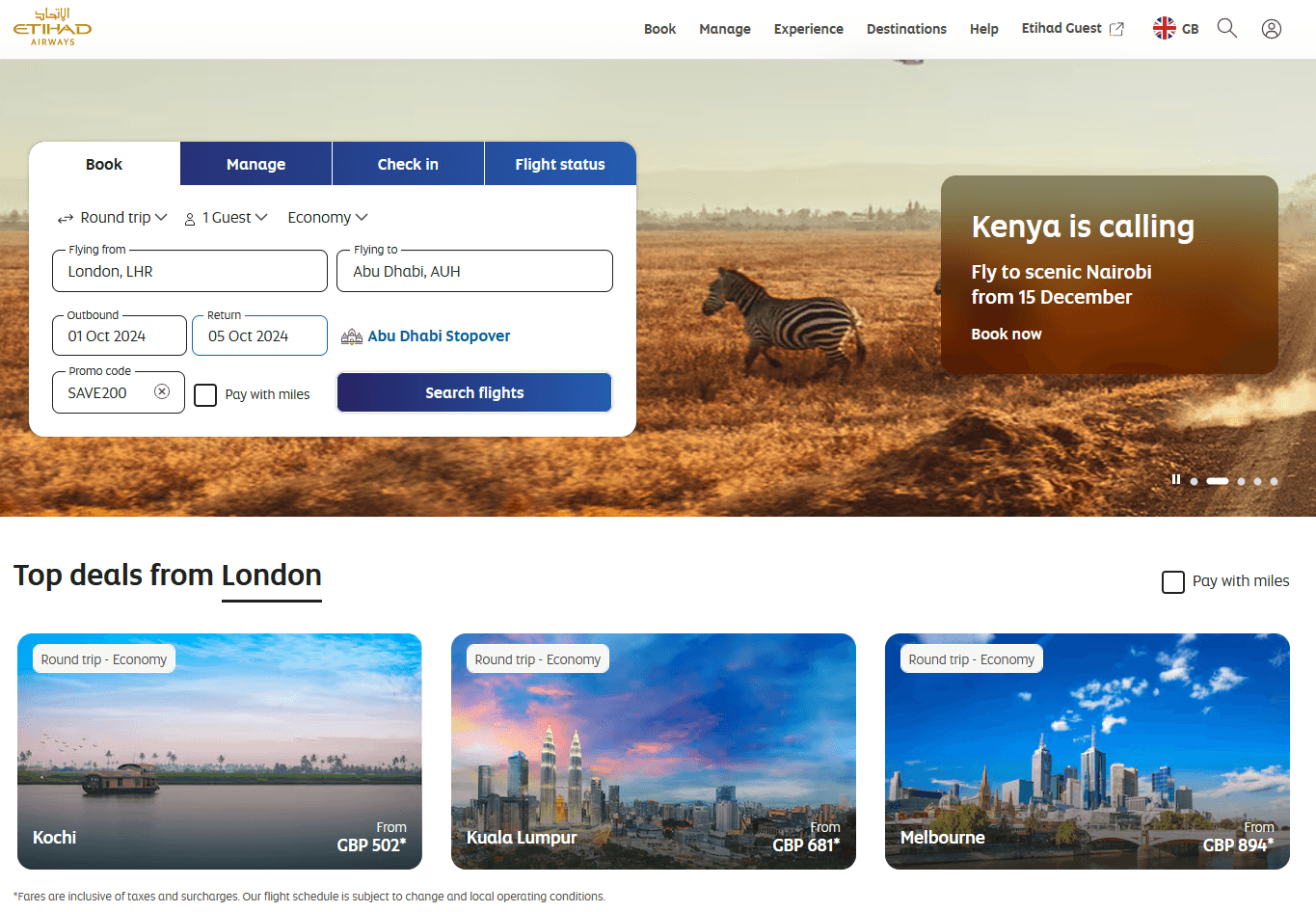Tick Pay with miles in booking form

click(205, 395)
